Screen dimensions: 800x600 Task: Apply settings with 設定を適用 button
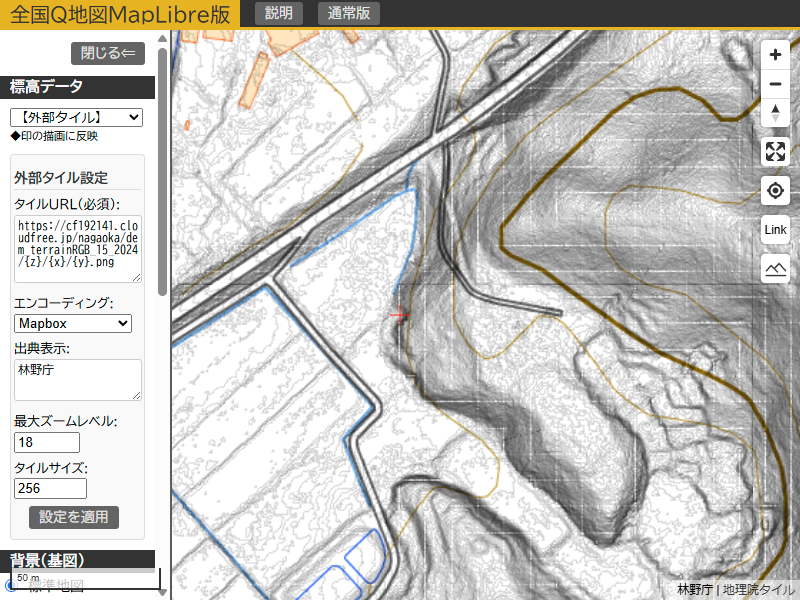74,517
